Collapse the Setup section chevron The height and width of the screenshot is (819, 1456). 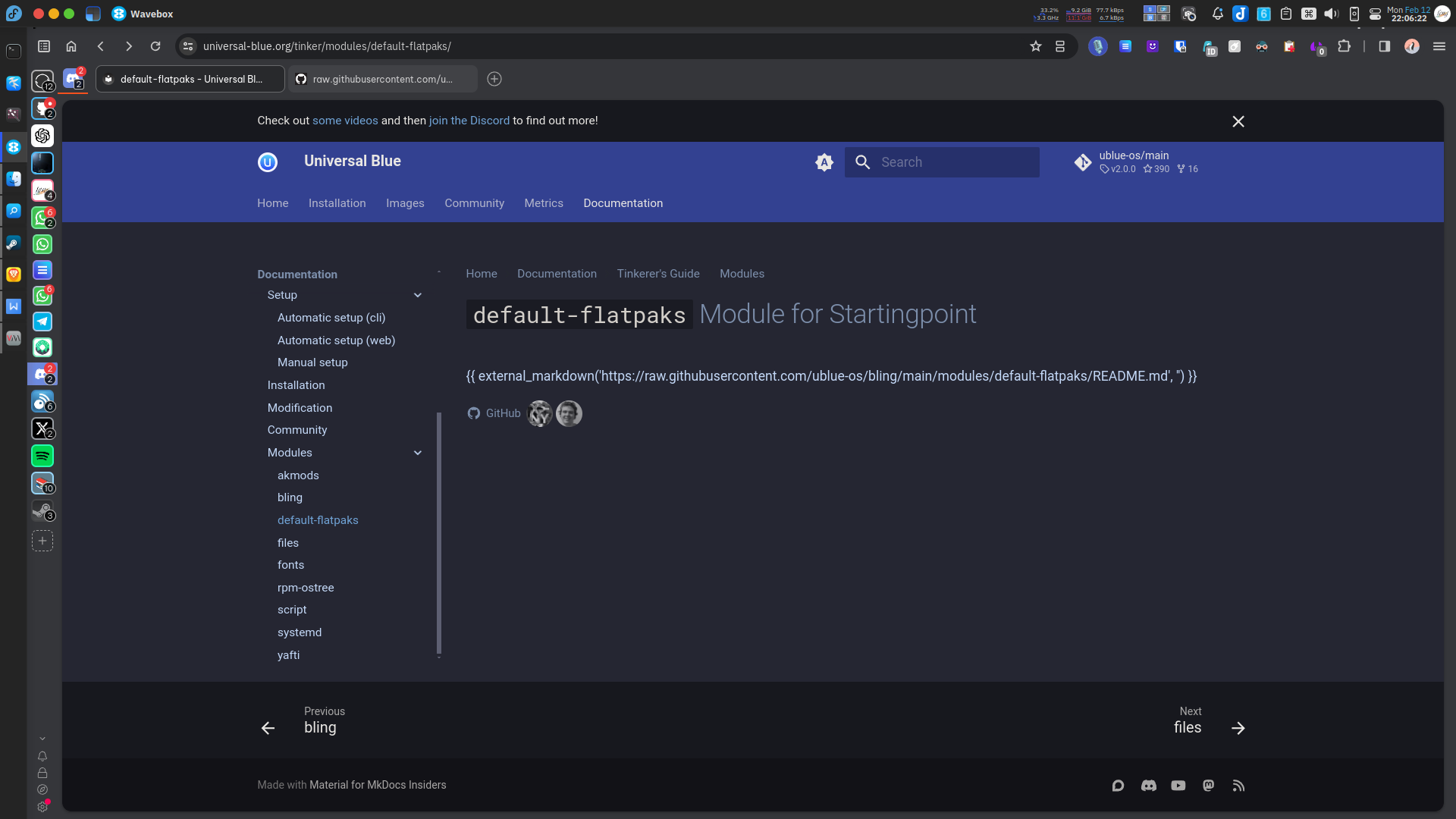(417, 295)
